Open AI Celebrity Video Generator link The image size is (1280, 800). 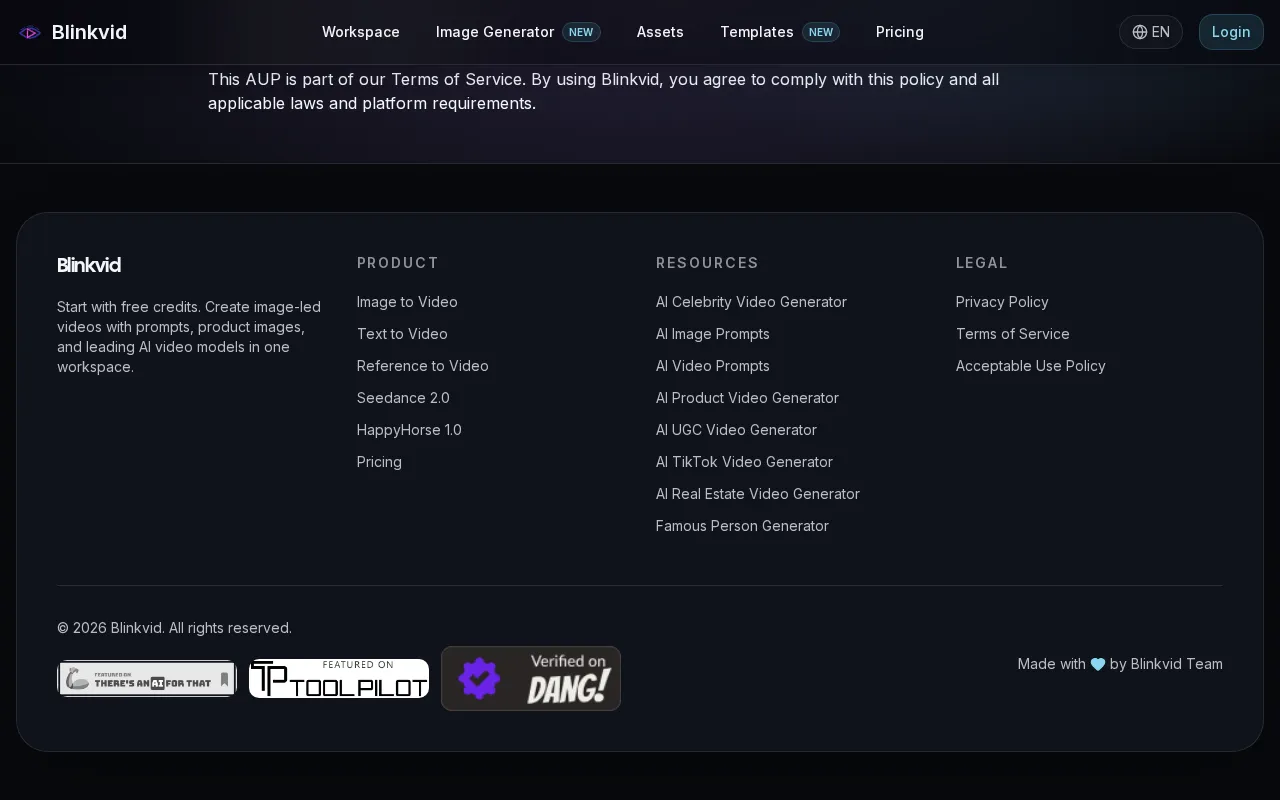[751, 302]
